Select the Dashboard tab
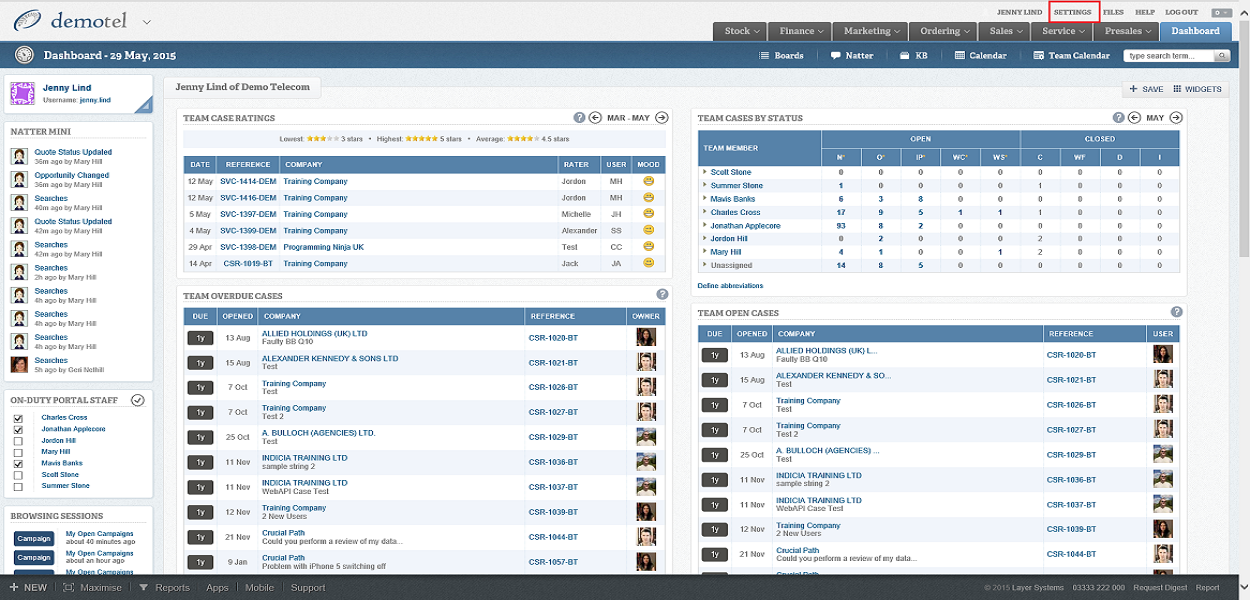The image size is (1250, 600). 1196,31
